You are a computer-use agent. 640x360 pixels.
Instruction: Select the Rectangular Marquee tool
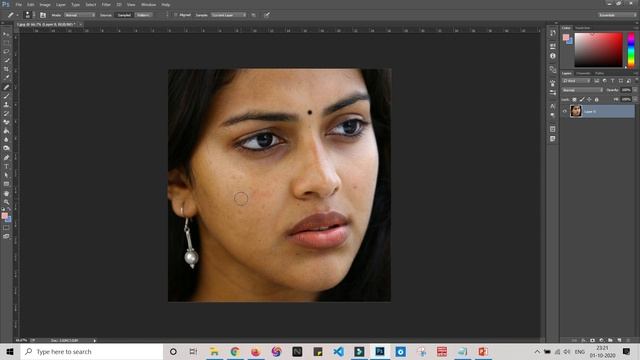(6, 43)
